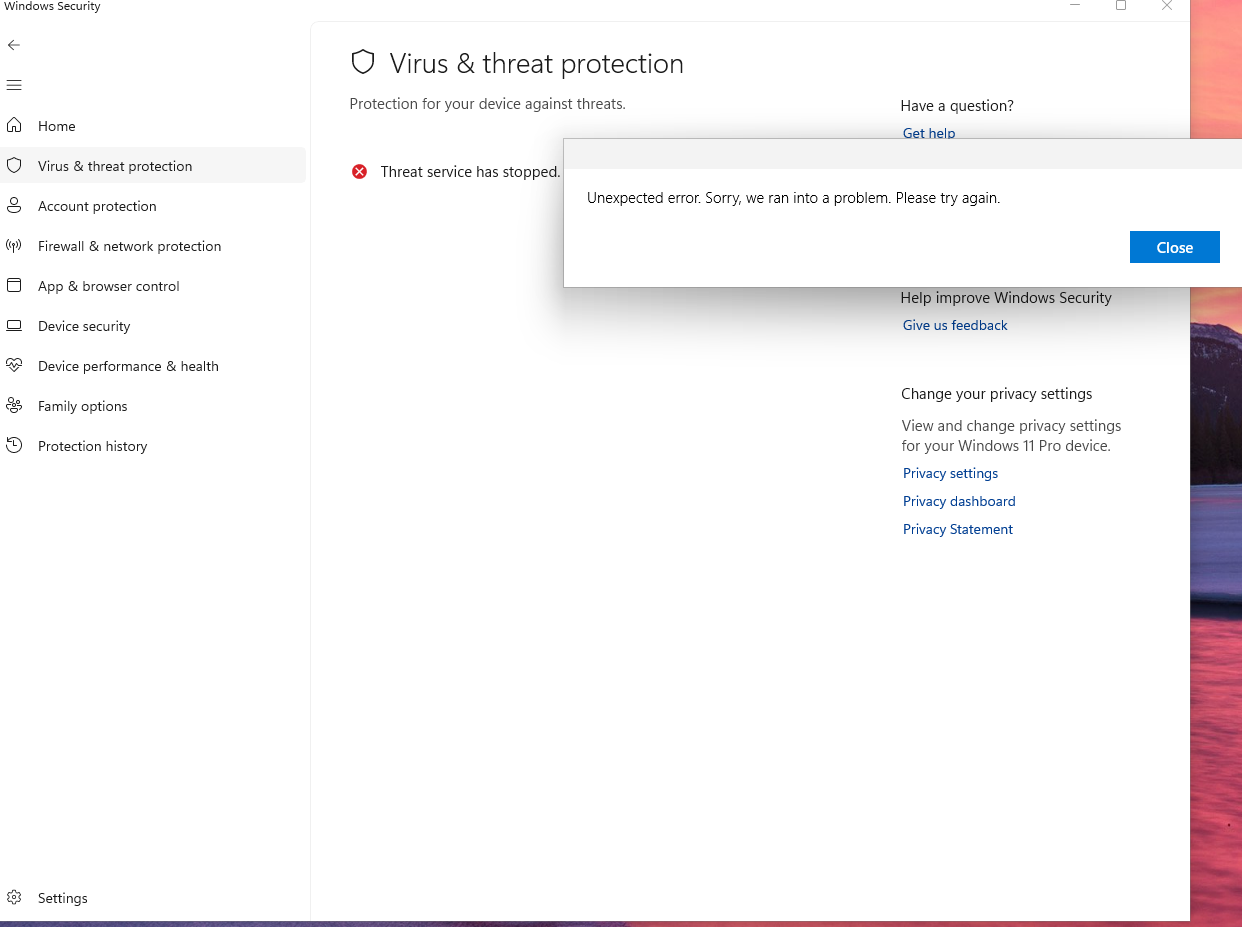Open the Get help link
1242x927 pixels.
click(929, 133)
